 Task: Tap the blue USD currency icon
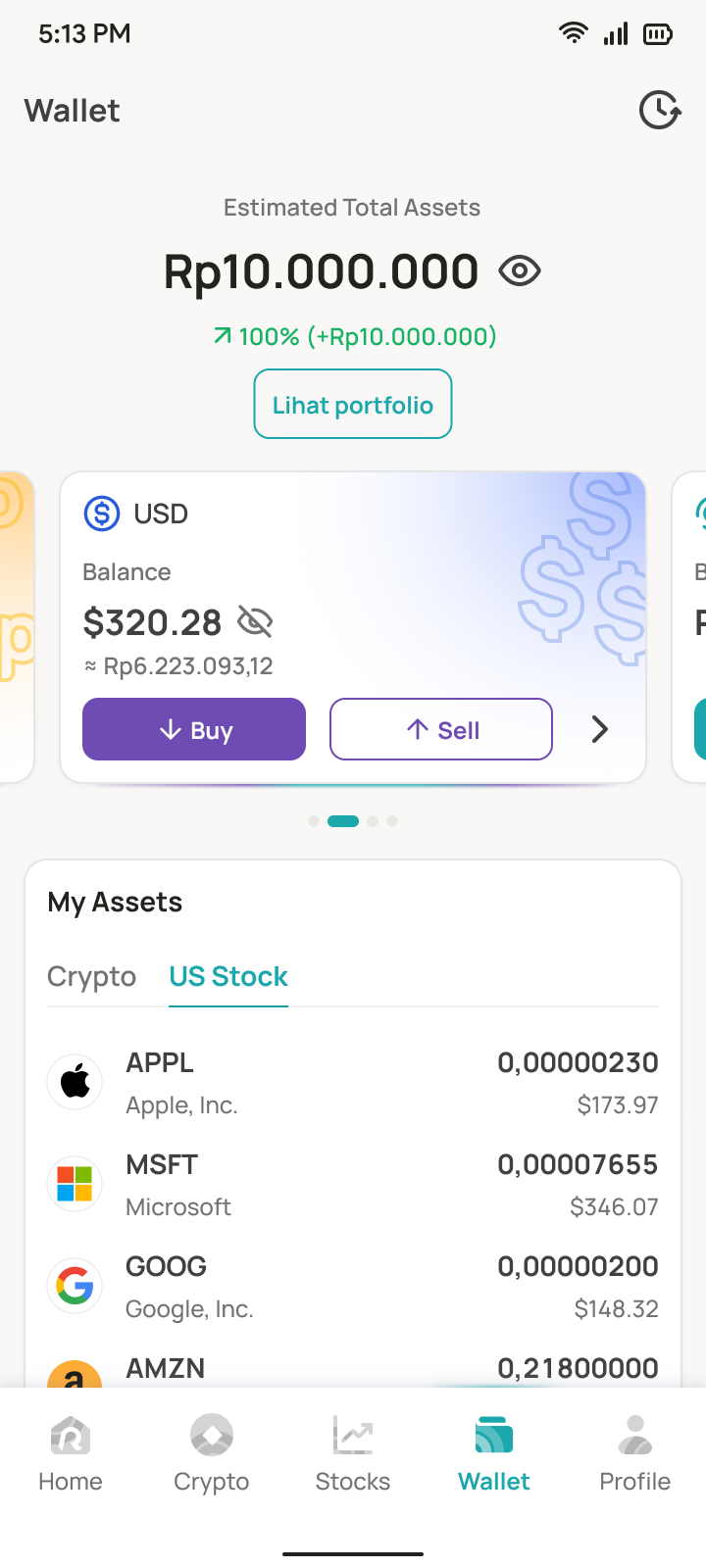[x=102, y=514]
